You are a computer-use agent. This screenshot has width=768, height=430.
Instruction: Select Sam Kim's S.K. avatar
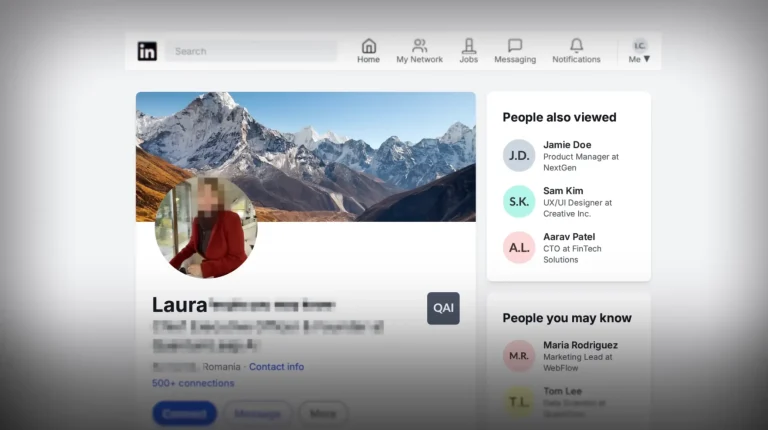pyautogui.click(x=519, y=202)
